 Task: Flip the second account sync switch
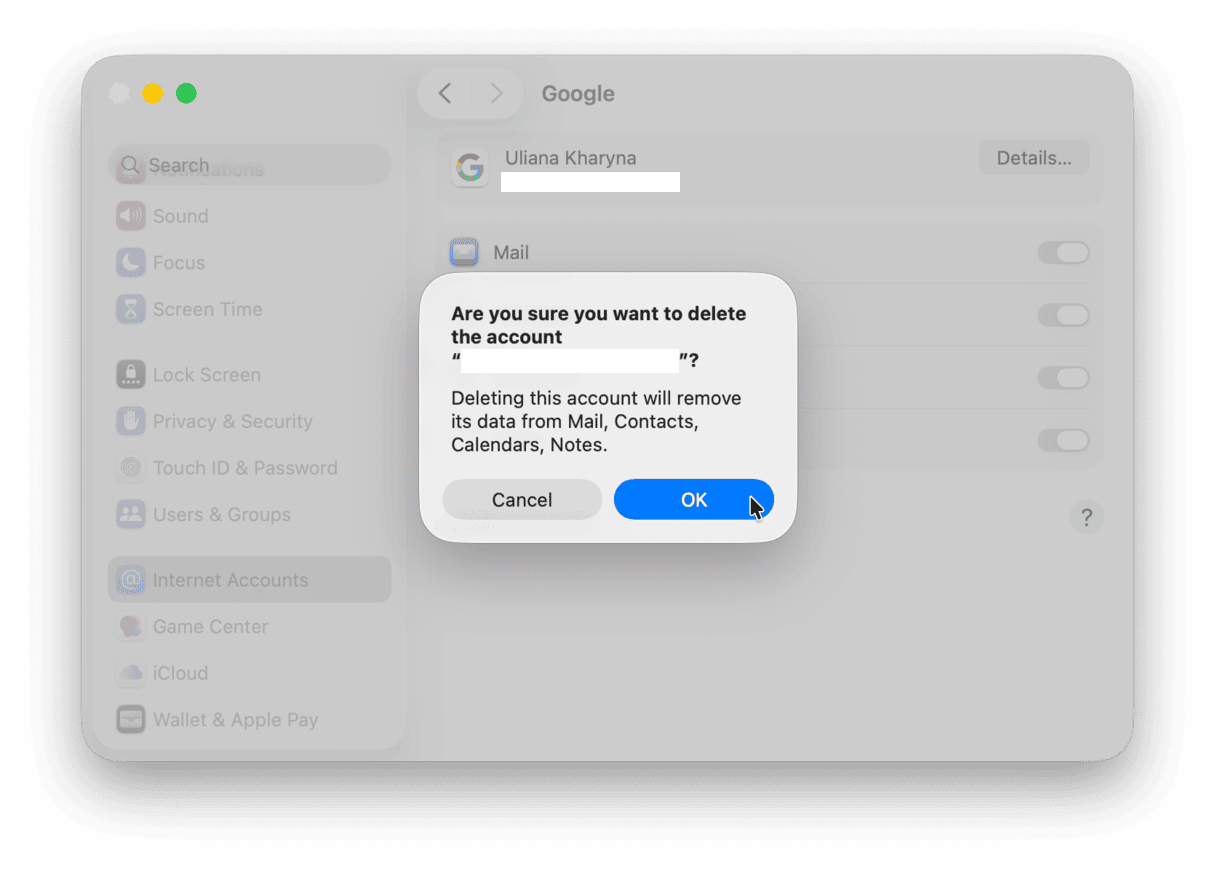pos(1063,315)
